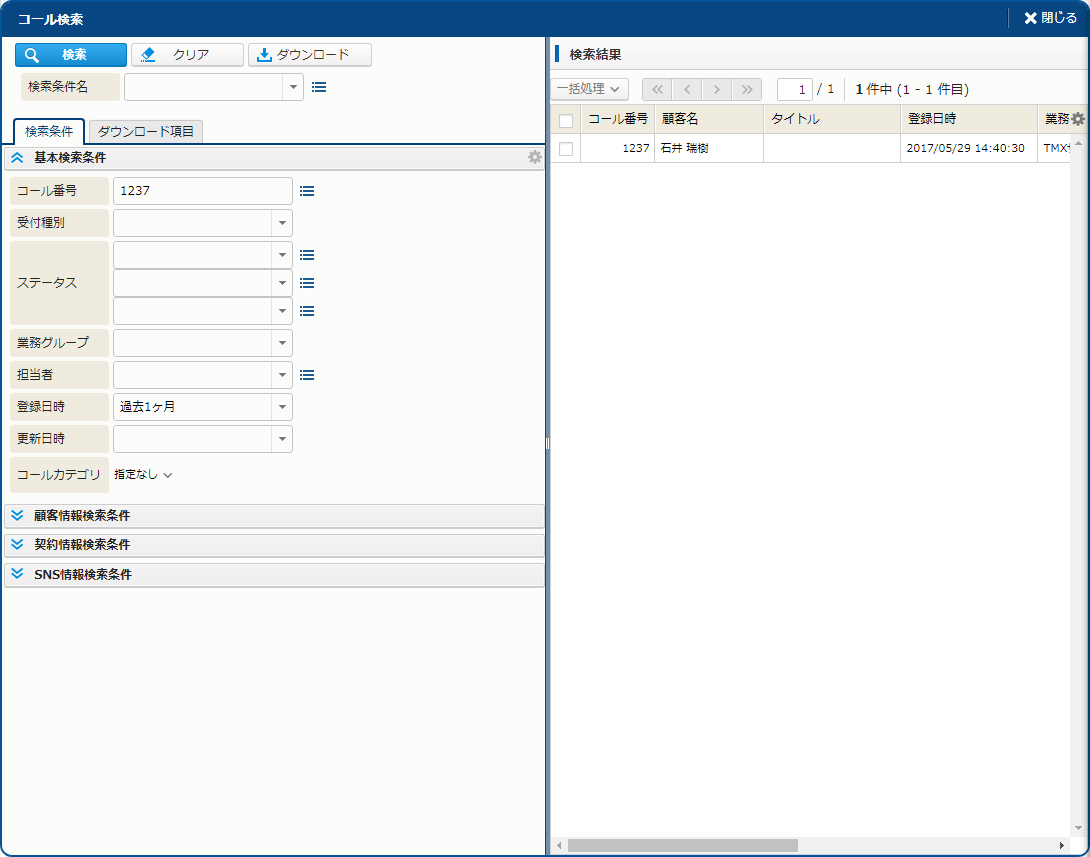This screenshot has width=1090, height=857.
Task: Collapse the 基本検索条件 section
Action: pyautogui.click(x=17, y=157)
